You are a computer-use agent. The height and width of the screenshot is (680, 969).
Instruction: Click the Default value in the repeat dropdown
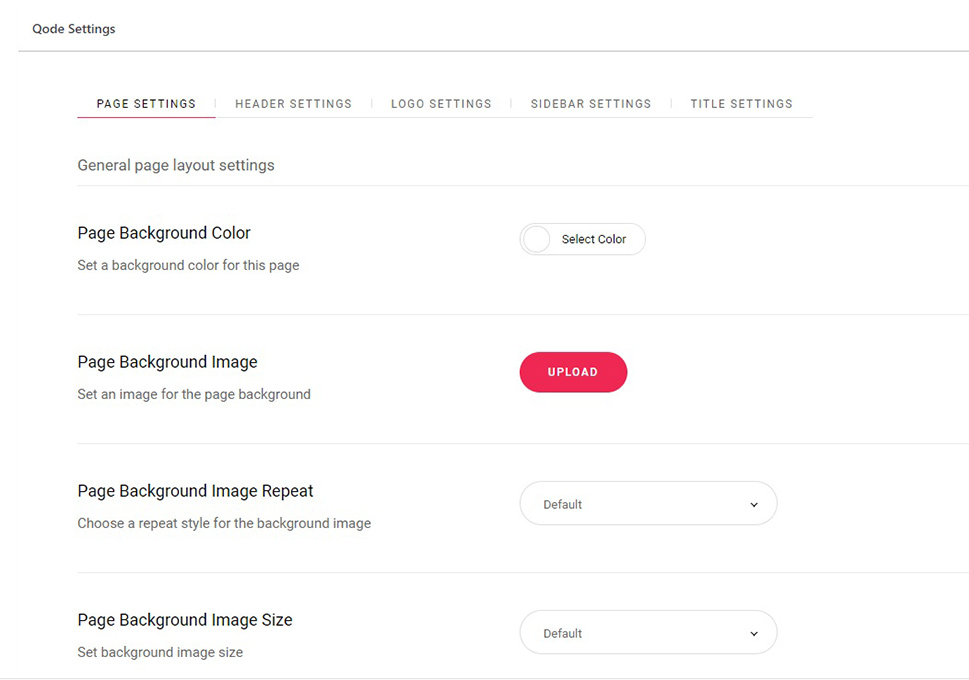coord(562,503)
